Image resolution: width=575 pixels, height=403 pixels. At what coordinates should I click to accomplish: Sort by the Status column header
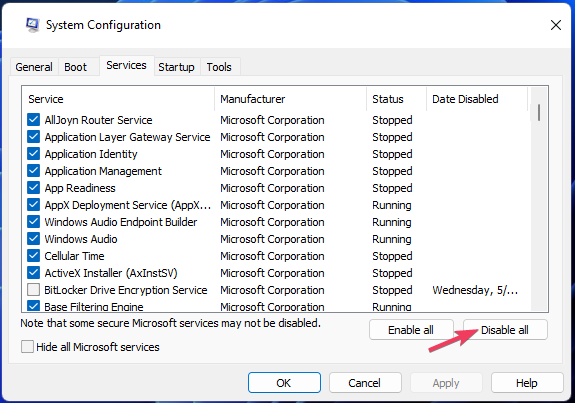click(x=396, y=99)
